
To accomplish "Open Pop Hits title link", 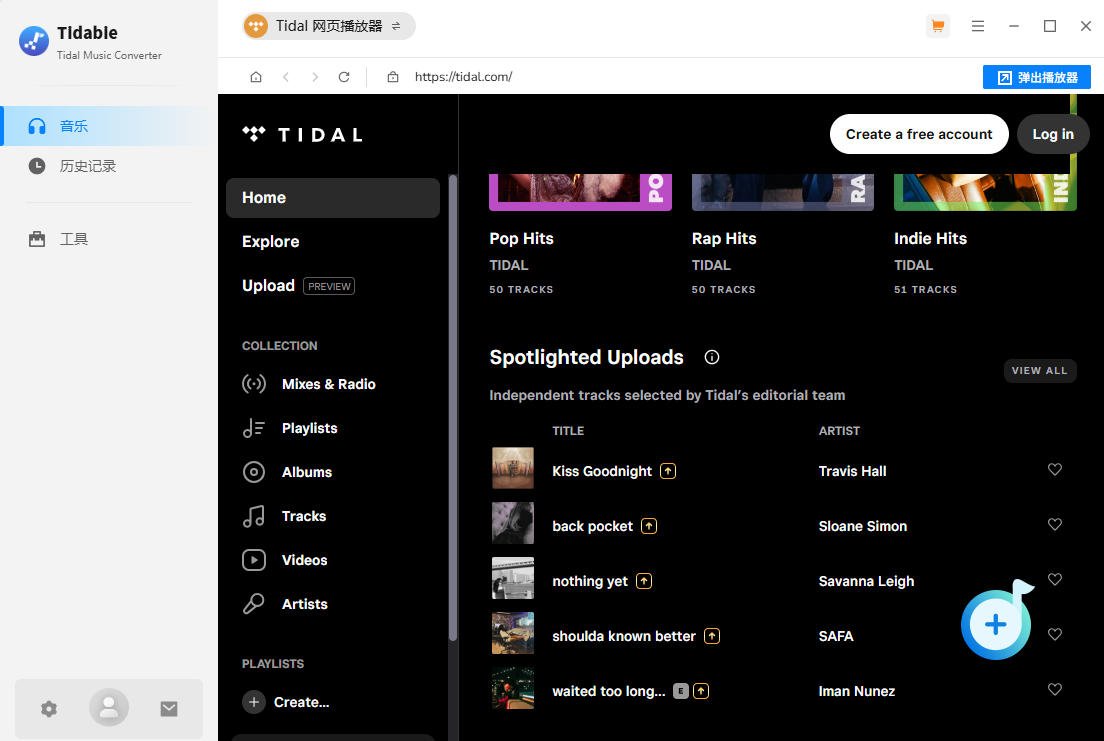I will click(x=521, y=239).
